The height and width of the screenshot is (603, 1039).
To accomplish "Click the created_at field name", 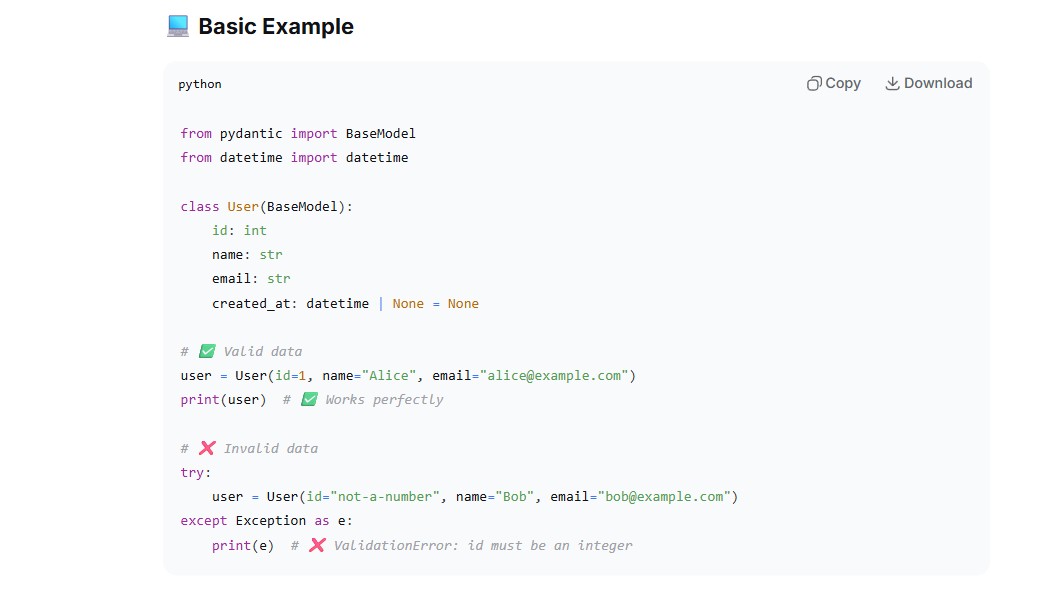I will point(251,303).
